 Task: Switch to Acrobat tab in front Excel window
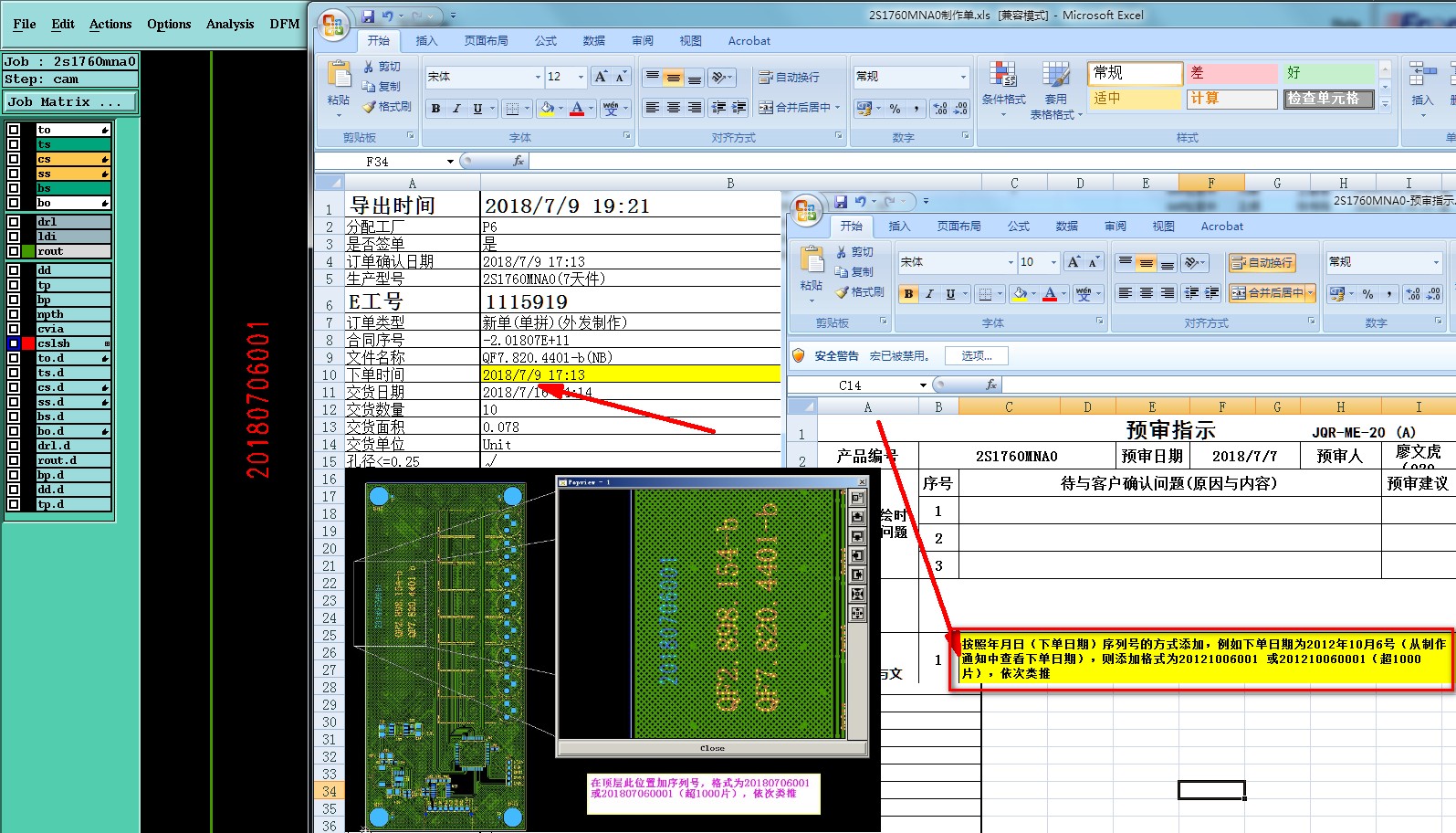click(x=1221, y=227)
